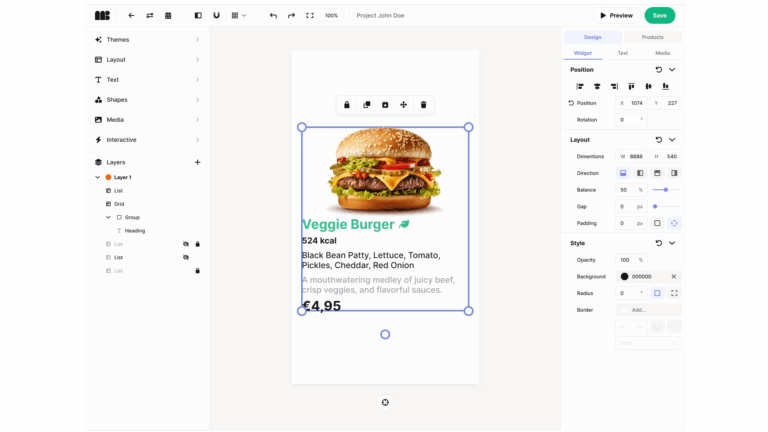Open the Widget sub-tab
Screen dimensions: 768x432
click(583, 53)
